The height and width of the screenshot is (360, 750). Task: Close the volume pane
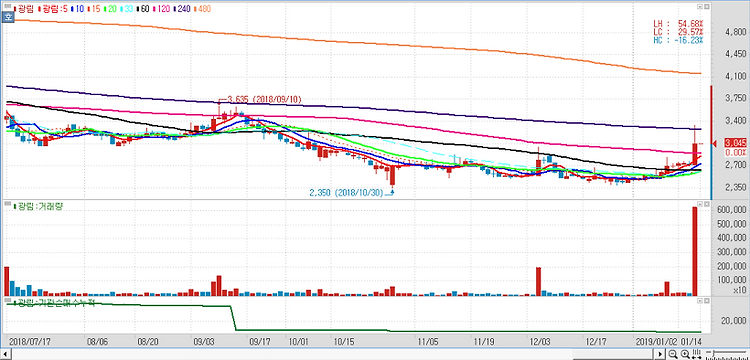pyautogui.click(x=706, y=204)
